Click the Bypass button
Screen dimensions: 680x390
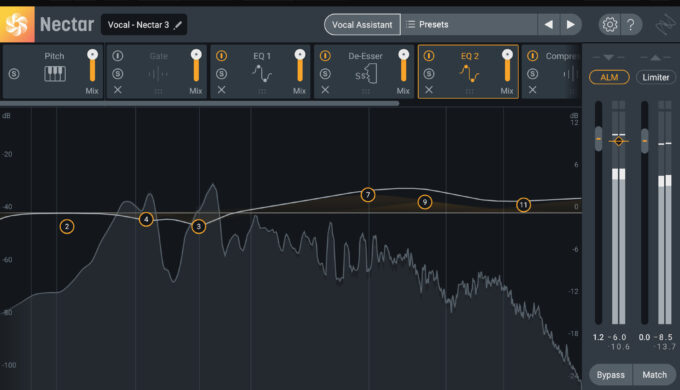click(611, 375)
